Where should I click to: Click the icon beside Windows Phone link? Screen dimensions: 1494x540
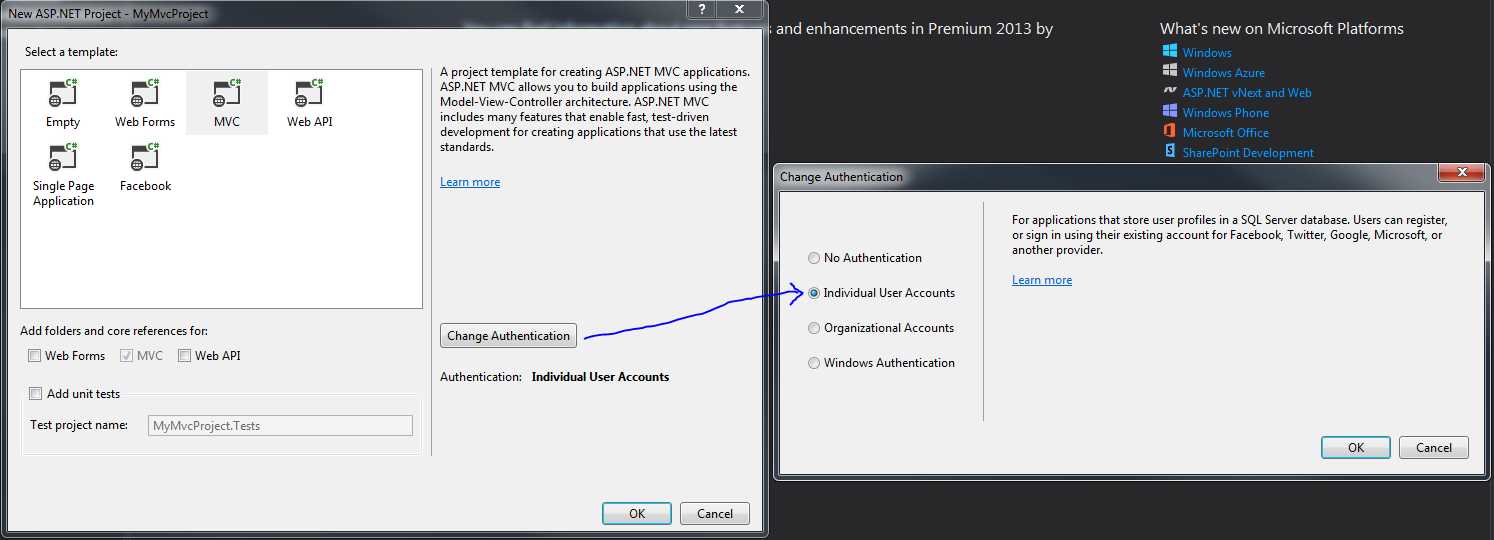tap(1169, 111)
